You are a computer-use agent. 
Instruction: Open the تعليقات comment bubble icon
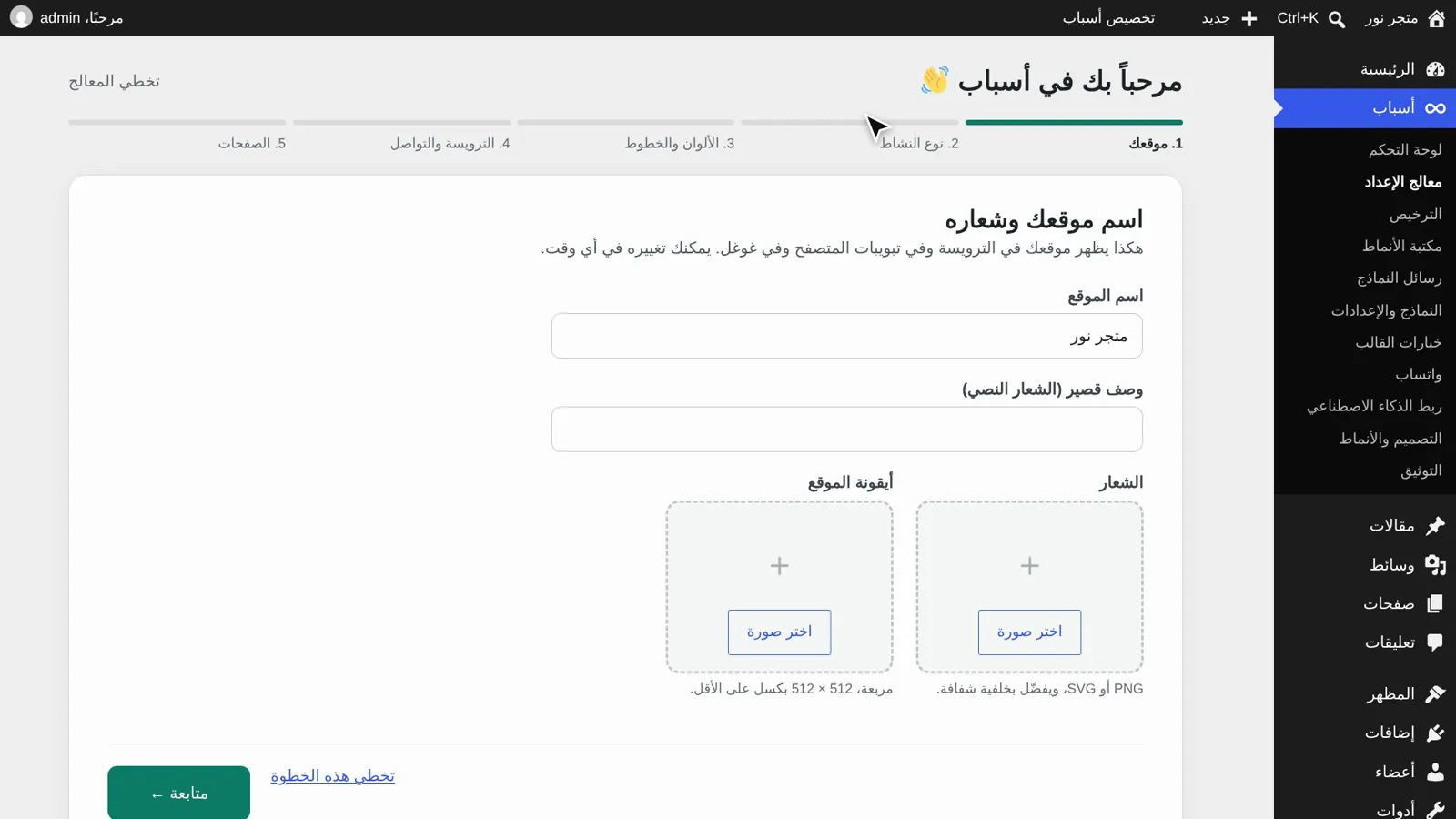pos(1435,642)
